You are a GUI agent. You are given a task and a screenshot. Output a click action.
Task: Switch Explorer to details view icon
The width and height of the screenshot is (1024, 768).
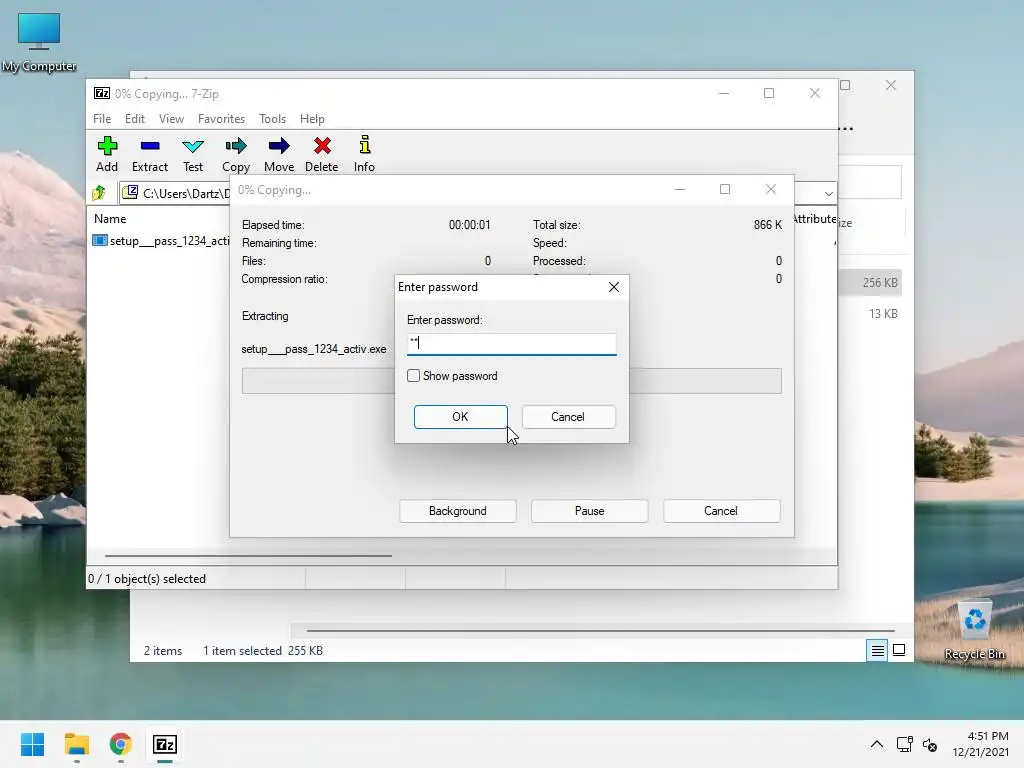click(x=877, y=650)
